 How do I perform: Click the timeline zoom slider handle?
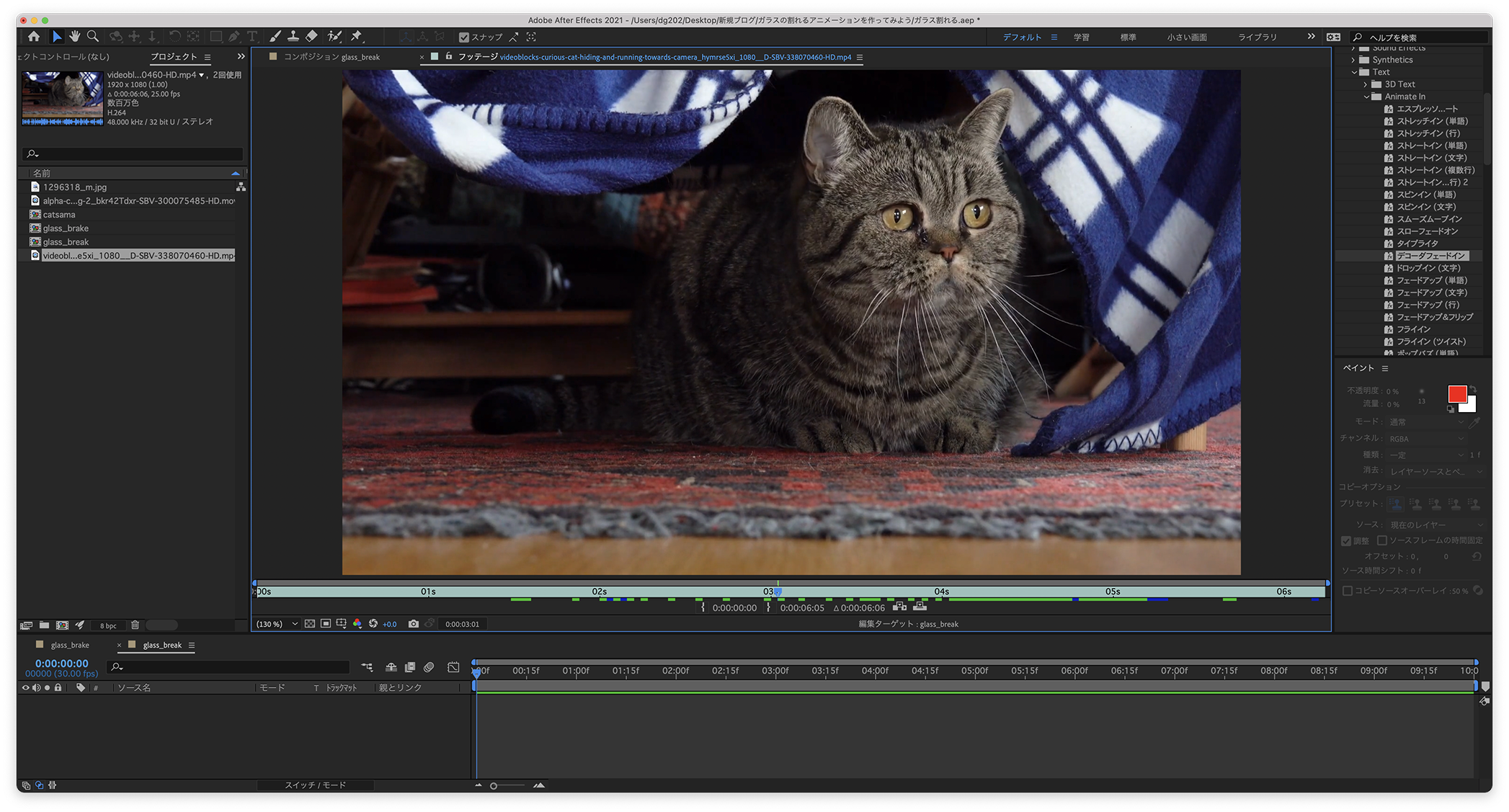click(494, 786)
